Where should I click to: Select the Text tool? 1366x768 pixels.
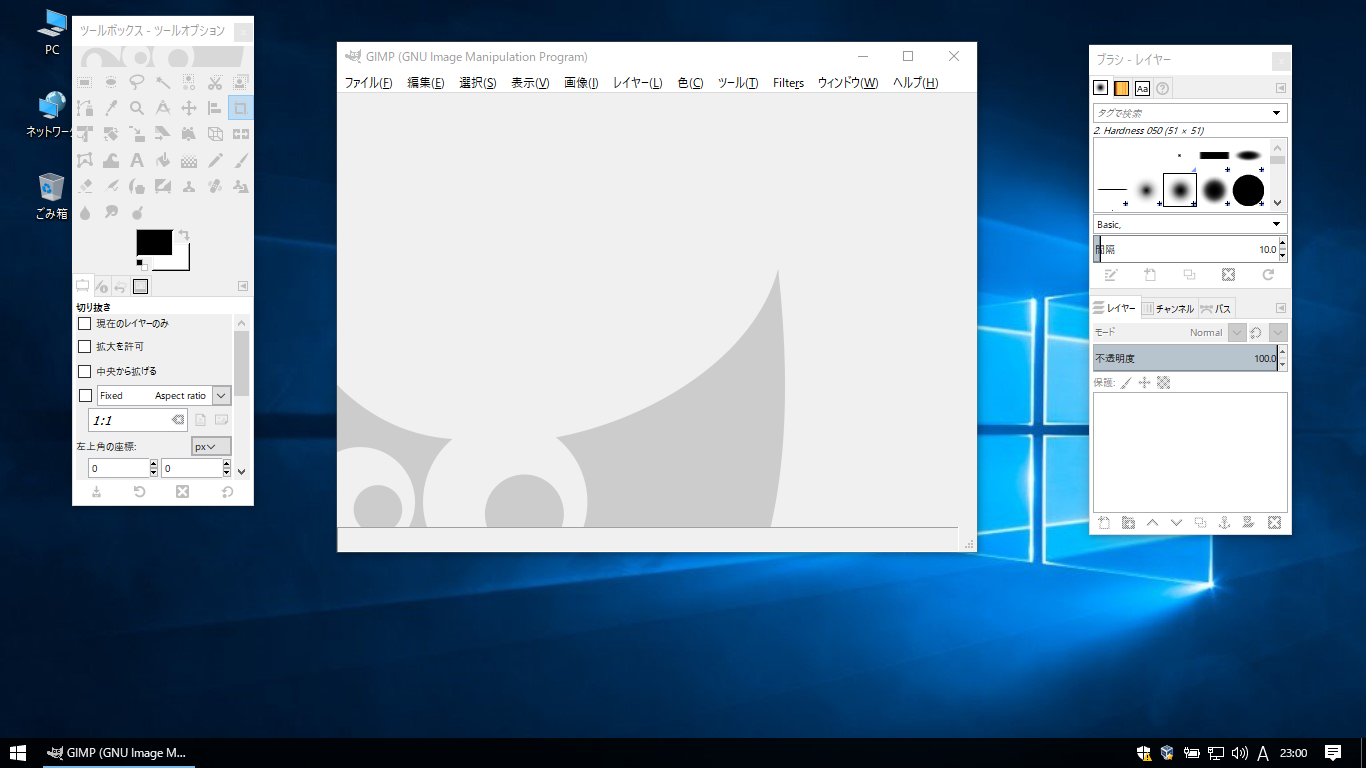click(x=137, y=160)
